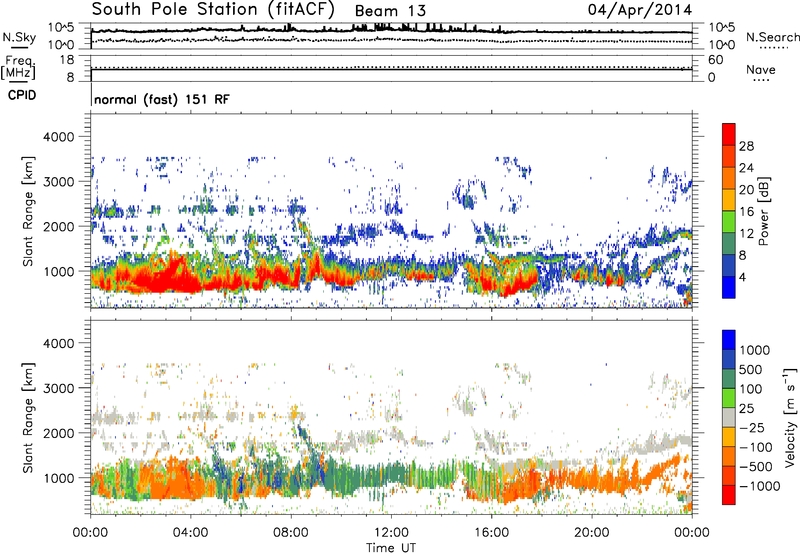Click light green Power segment between 12 and 16
Image resolution: width=800 pixels, height=554 pixels.
(729, 222)
